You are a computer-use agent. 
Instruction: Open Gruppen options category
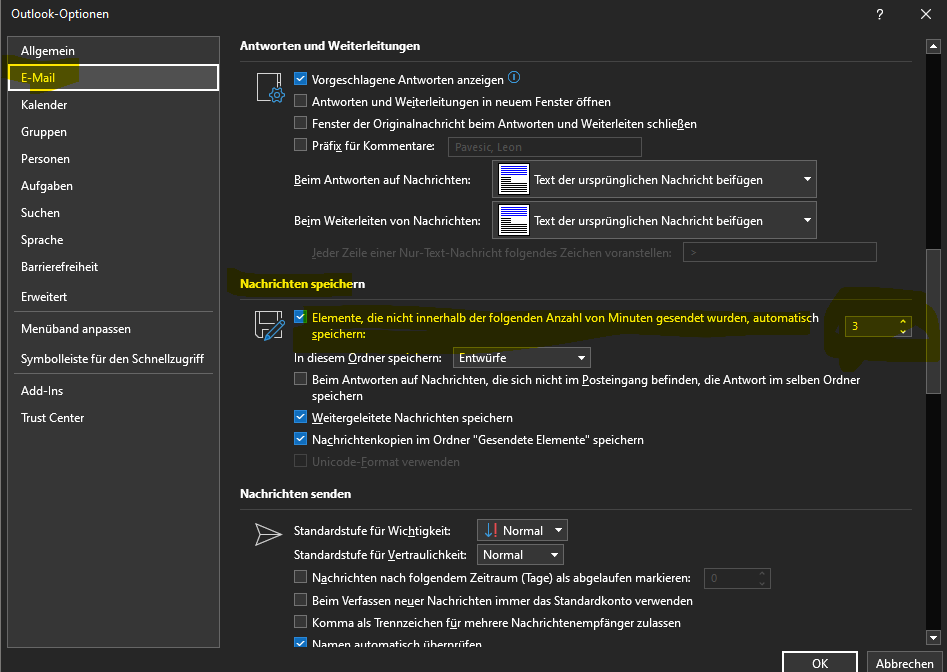coord(114,132)
